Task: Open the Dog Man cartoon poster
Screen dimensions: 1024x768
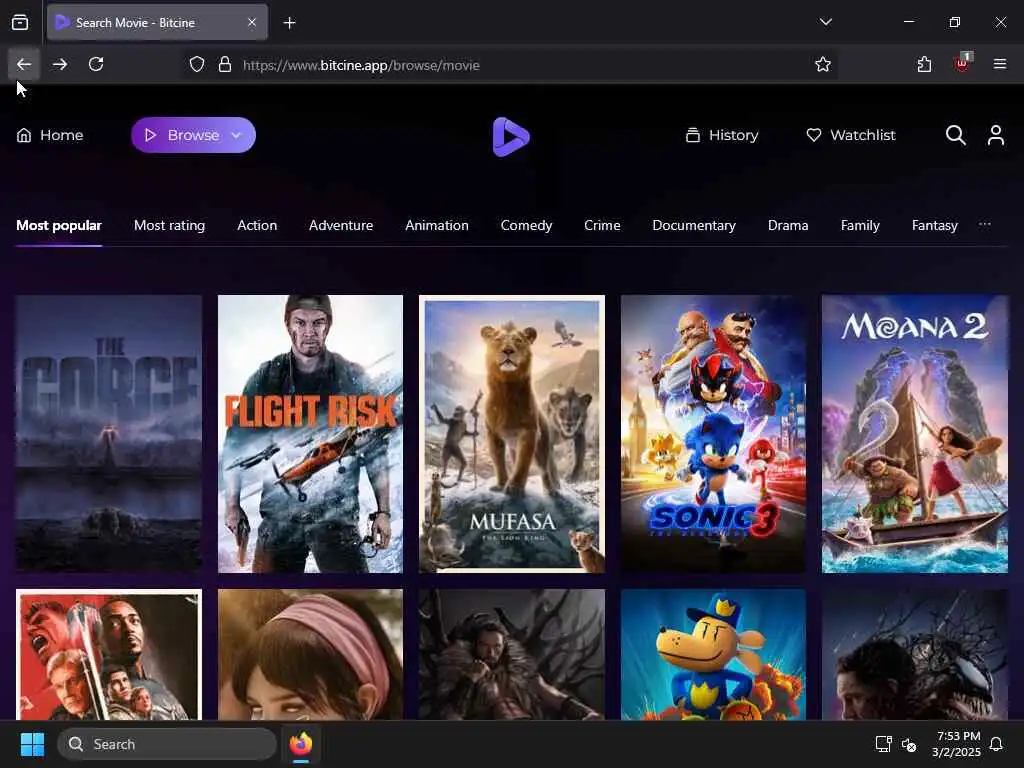Action: 713,654
